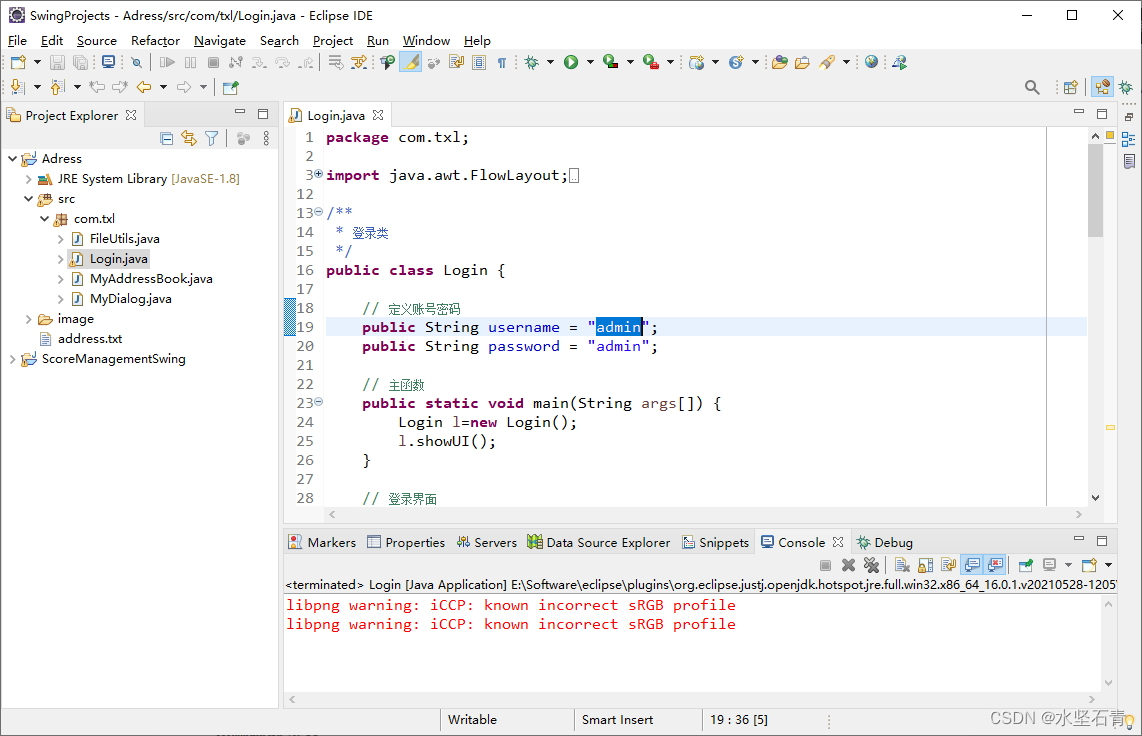The height and width of the screenshot is (736, 1142).
Task: Toggle Mark Occurrences in the toolbar
Action: (x=411, y=62)
